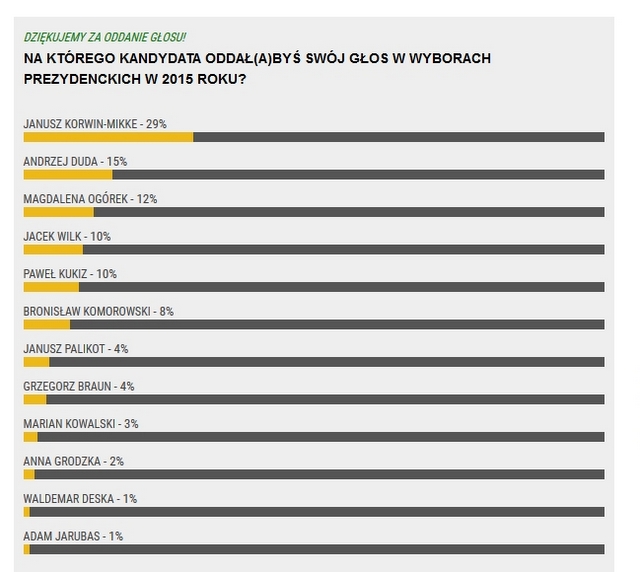This screenshot has width=640, height=572.
Task: Click the result bar under Adam Jarubas
Action: point(313,549)
